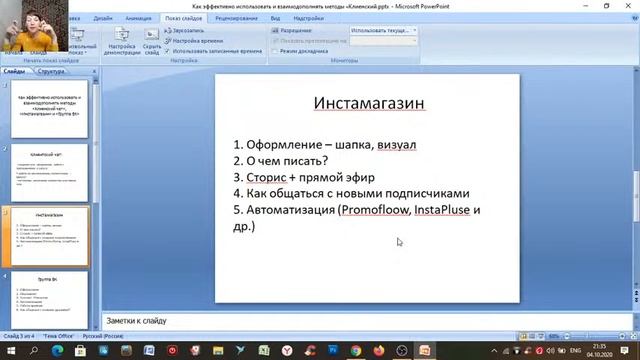The height and width of the screenshot is (360, 640).
Task: Switch to the Дизайн ribbon tab
Action: 102,18
